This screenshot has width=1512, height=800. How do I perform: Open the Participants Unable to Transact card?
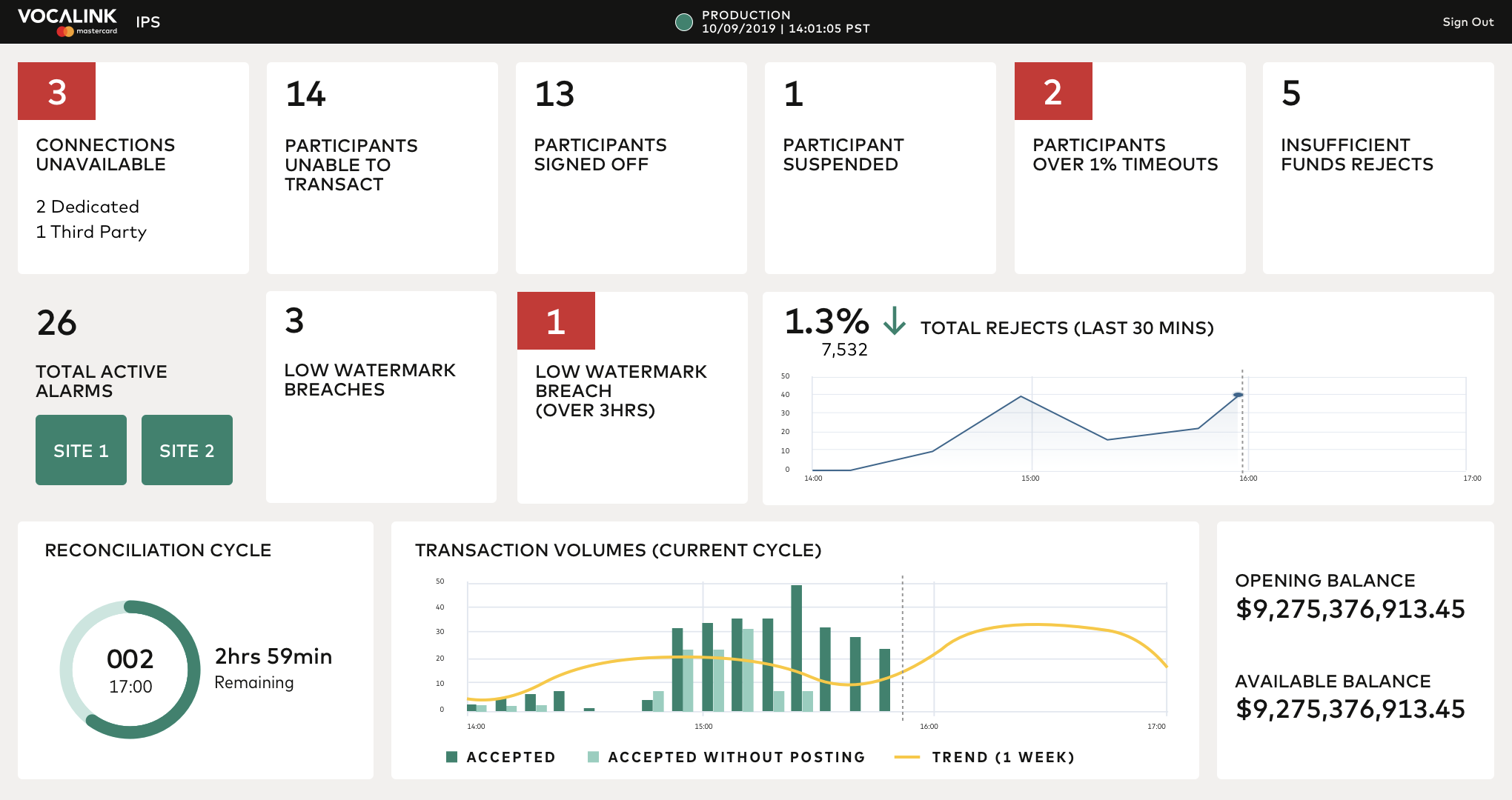[382, 168]
